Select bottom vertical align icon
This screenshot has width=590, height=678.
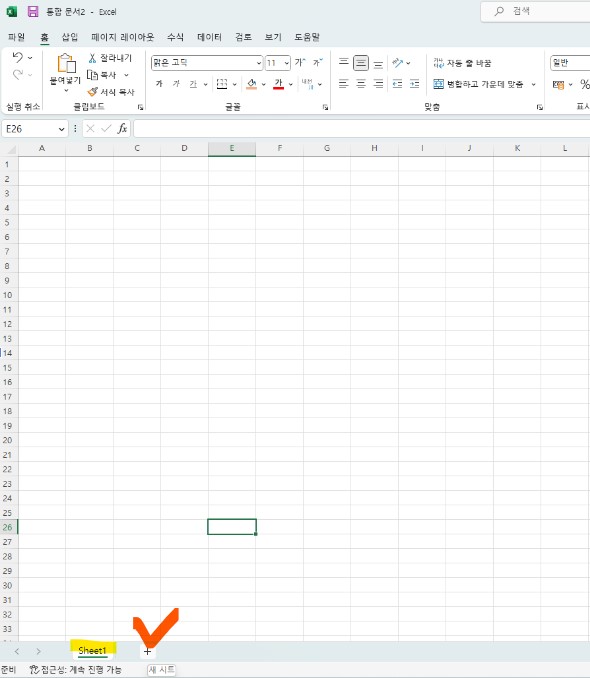378,64
